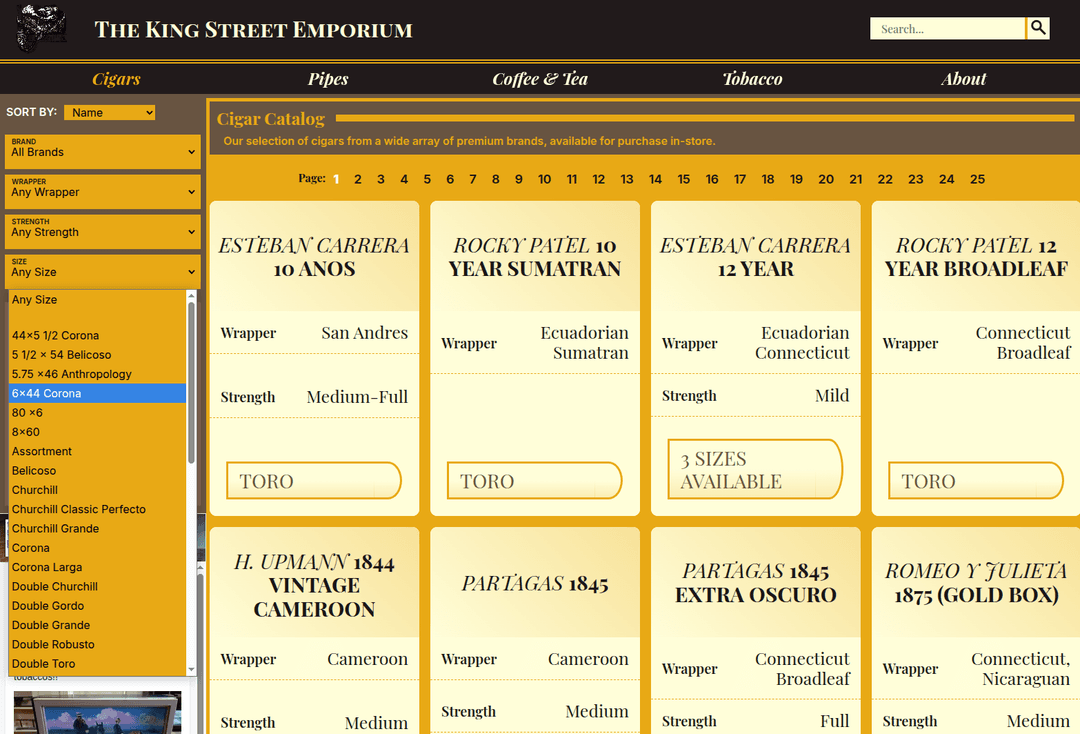1080x734 pixels.
Task: Go to catalog page 13
Action: 627,179
